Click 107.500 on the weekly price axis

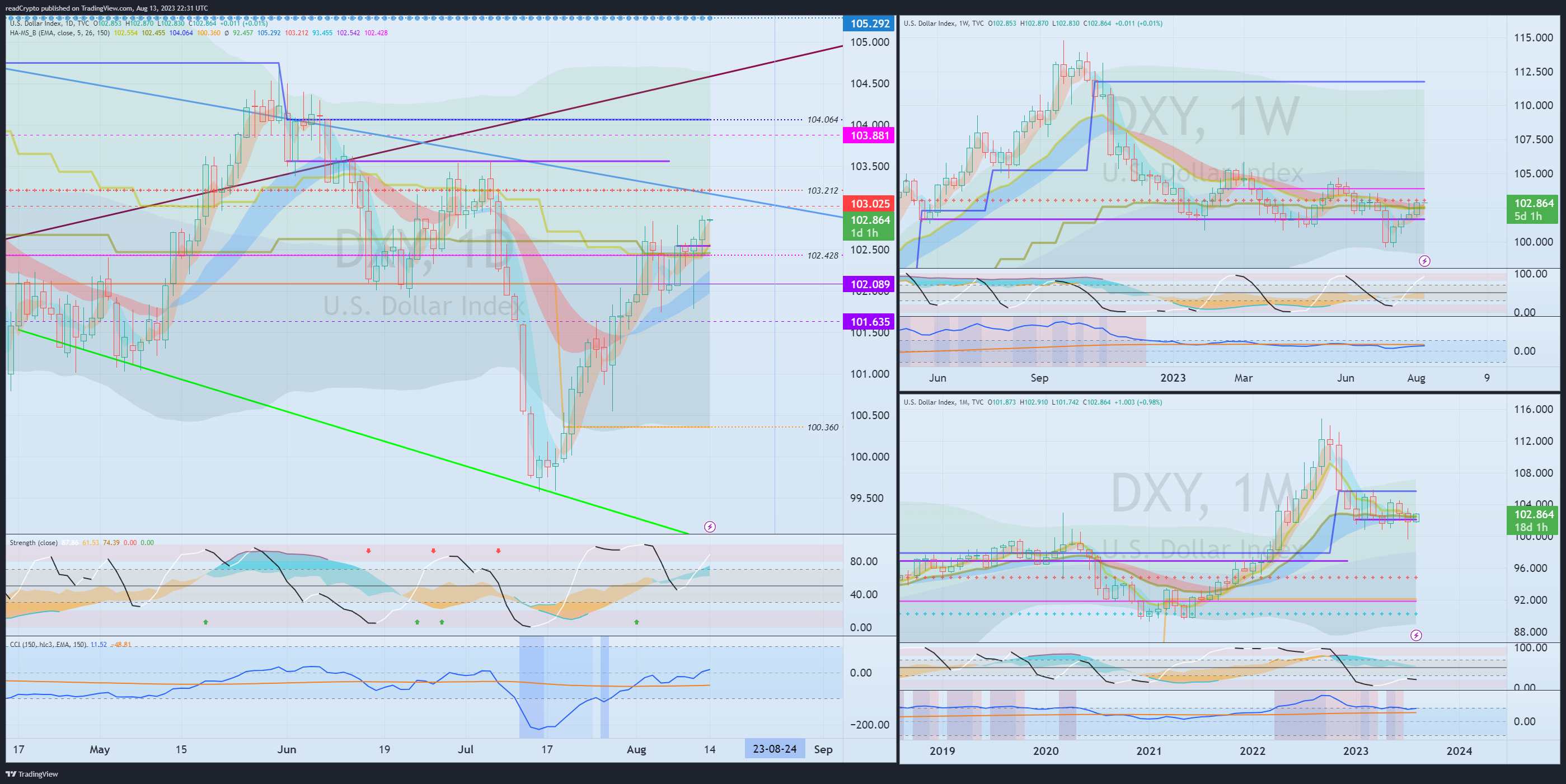1533,139
